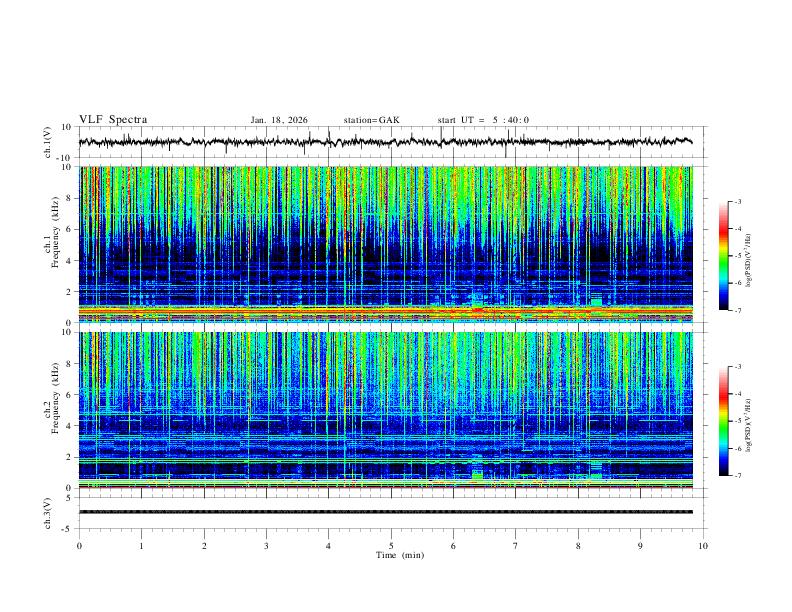The width and height of the screenshot is (792, 612).
Task: Click the "-4" tick on ch.2 color bar
Action: pyautogui.click(x=737, y=394)
